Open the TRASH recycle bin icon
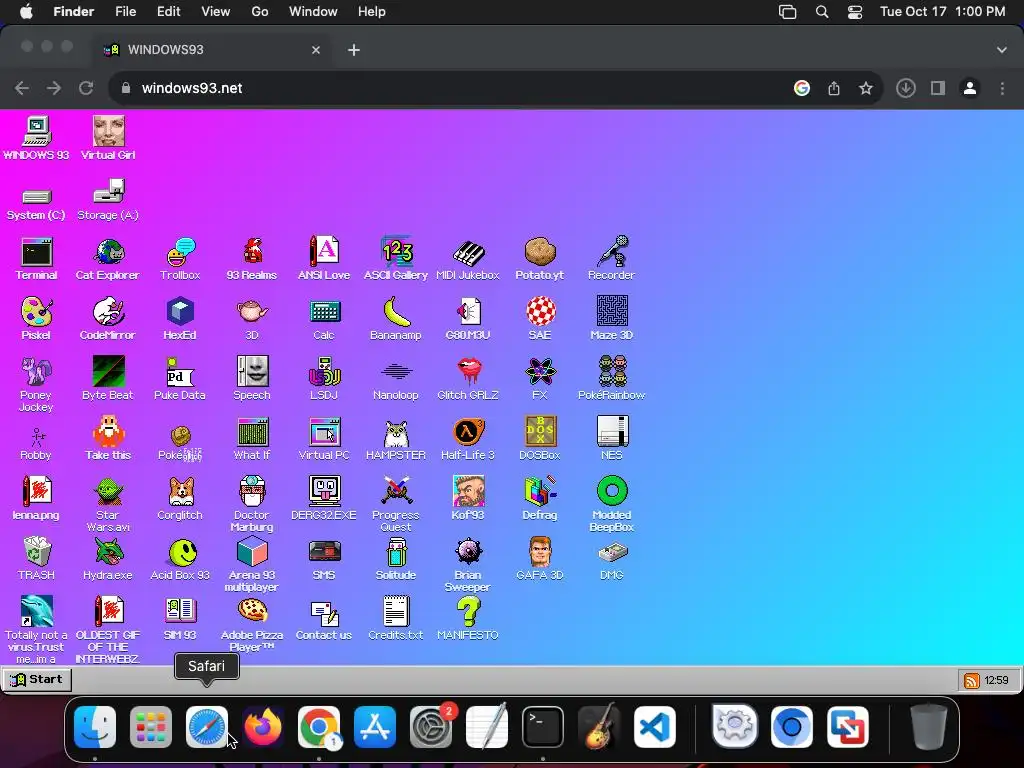Viewport: 1024px width, 768px height. (37, 559)
